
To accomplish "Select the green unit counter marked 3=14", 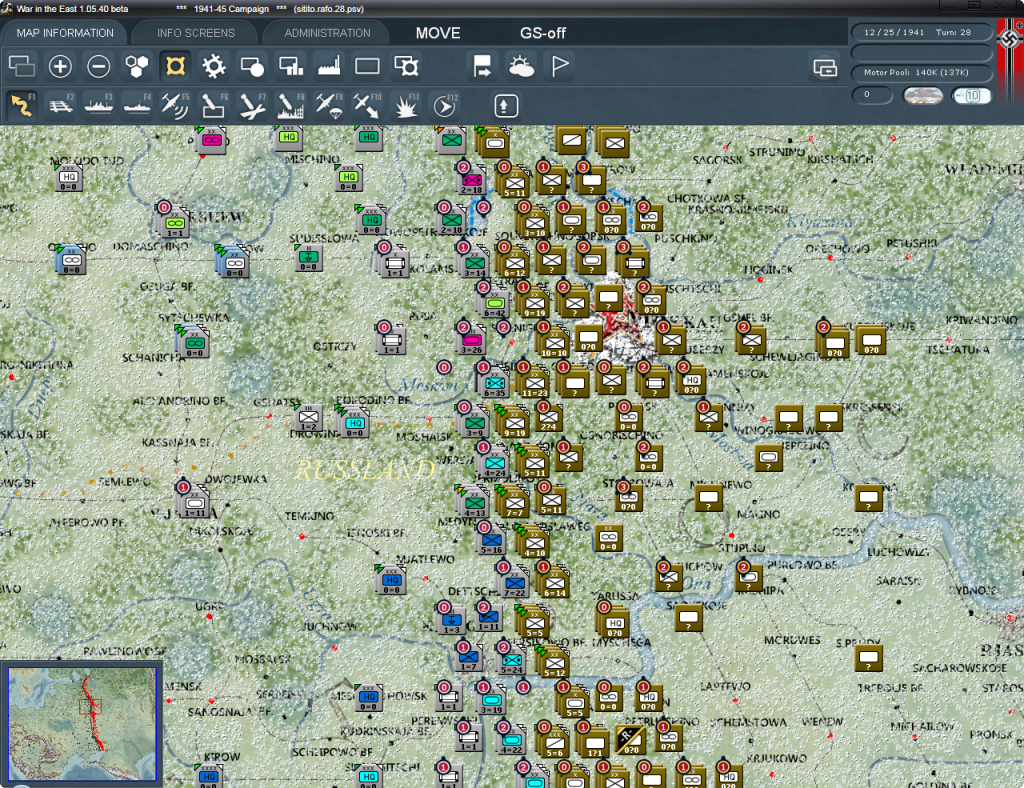I will pos(475,264).
